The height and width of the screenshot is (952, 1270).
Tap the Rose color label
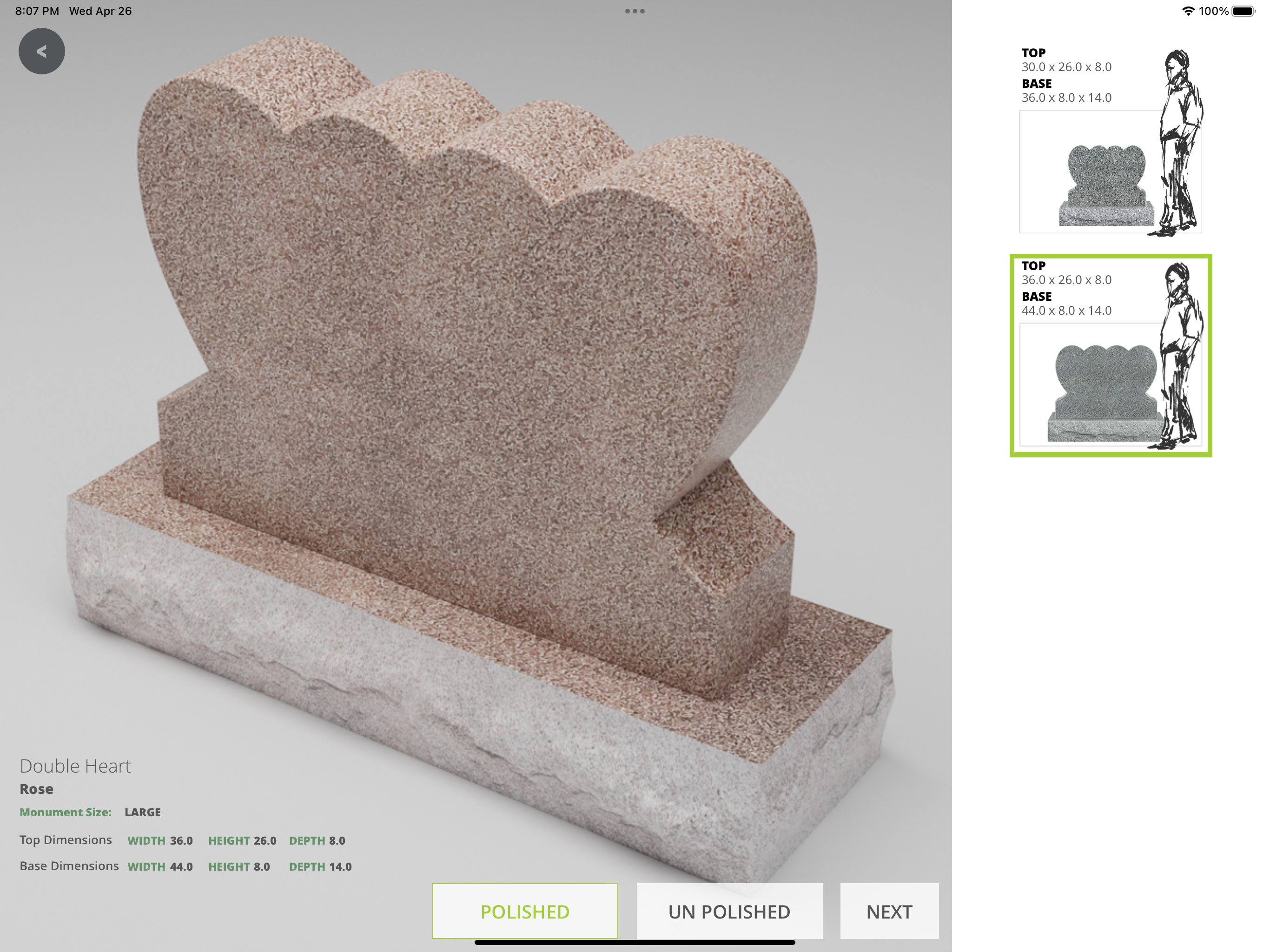click(36, 789)
